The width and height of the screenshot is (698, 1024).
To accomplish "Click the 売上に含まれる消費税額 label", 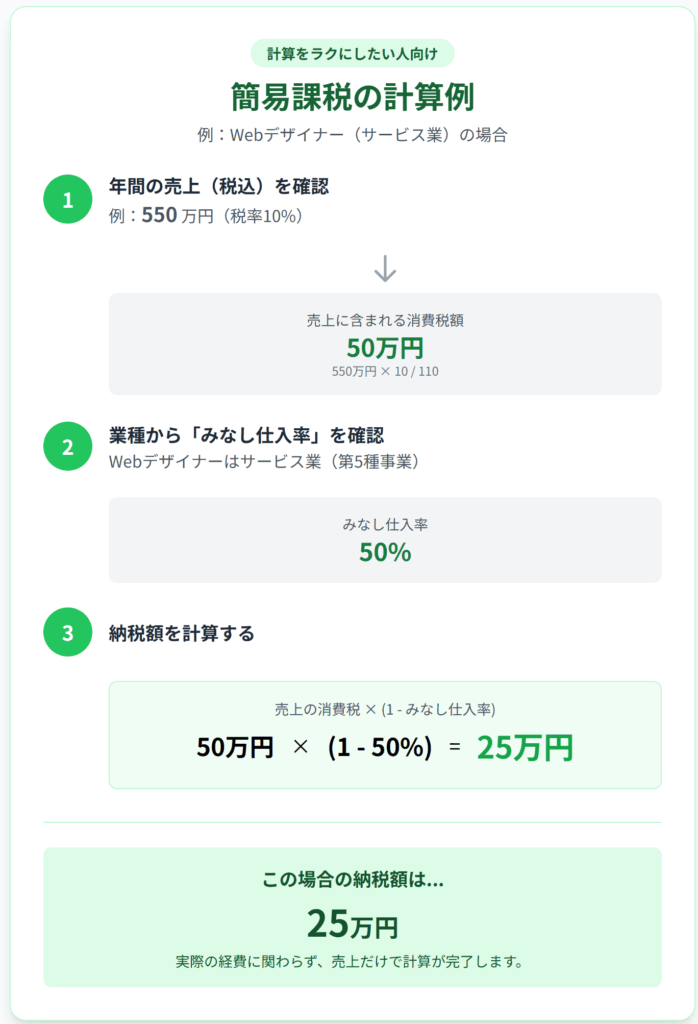I will coord(385,321).
